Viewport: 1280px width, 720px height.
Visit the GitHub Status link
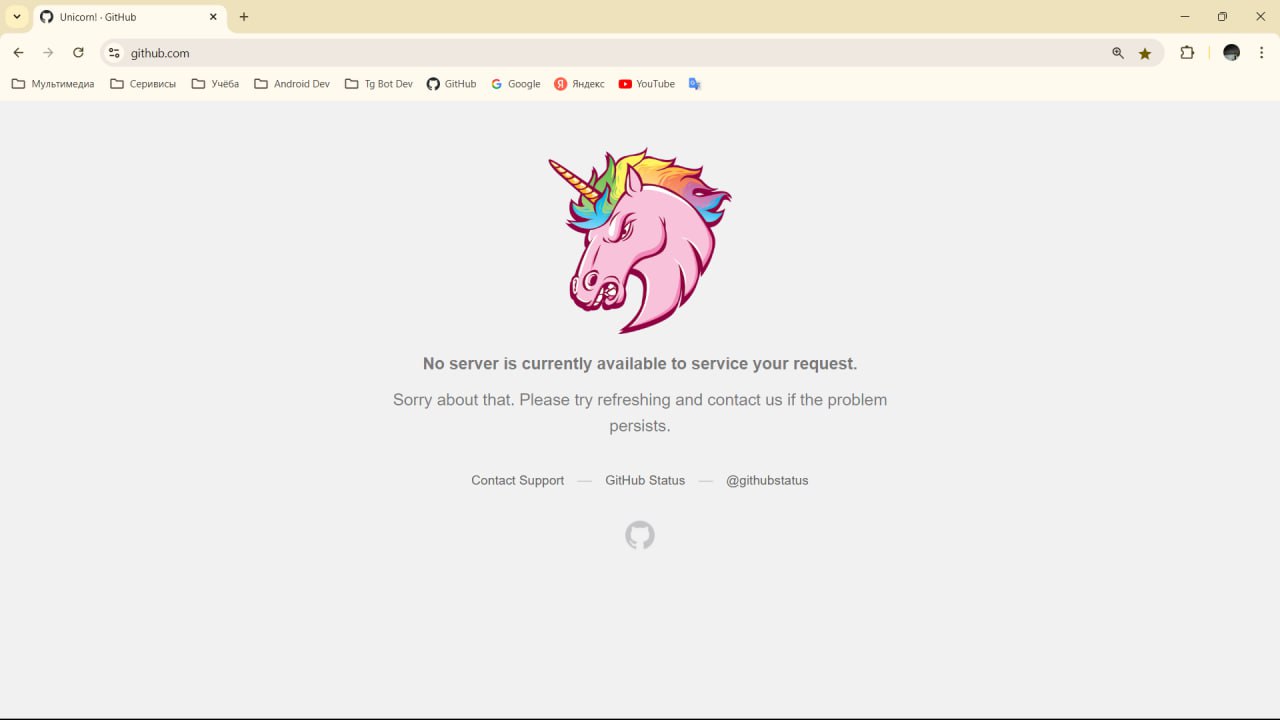645,480
